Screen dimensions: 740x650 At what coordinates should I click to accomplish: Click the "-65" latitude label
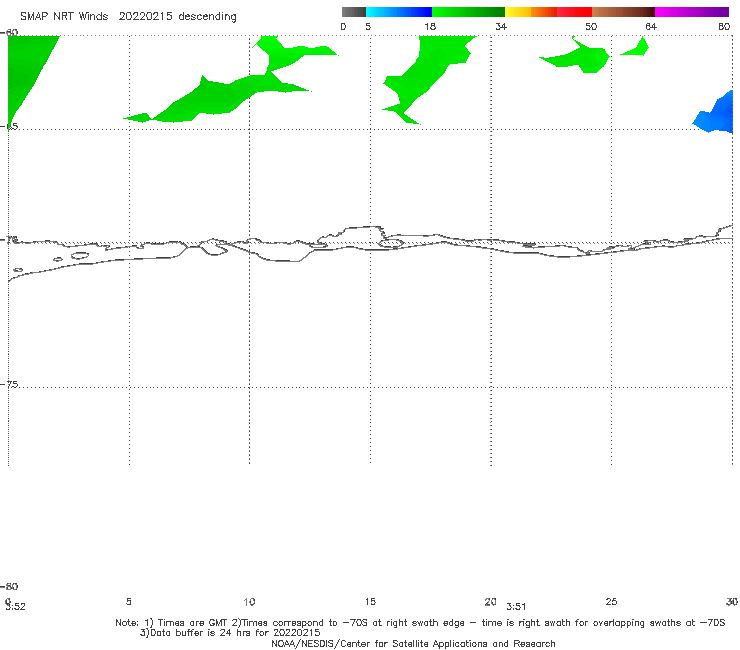(10, 127)
